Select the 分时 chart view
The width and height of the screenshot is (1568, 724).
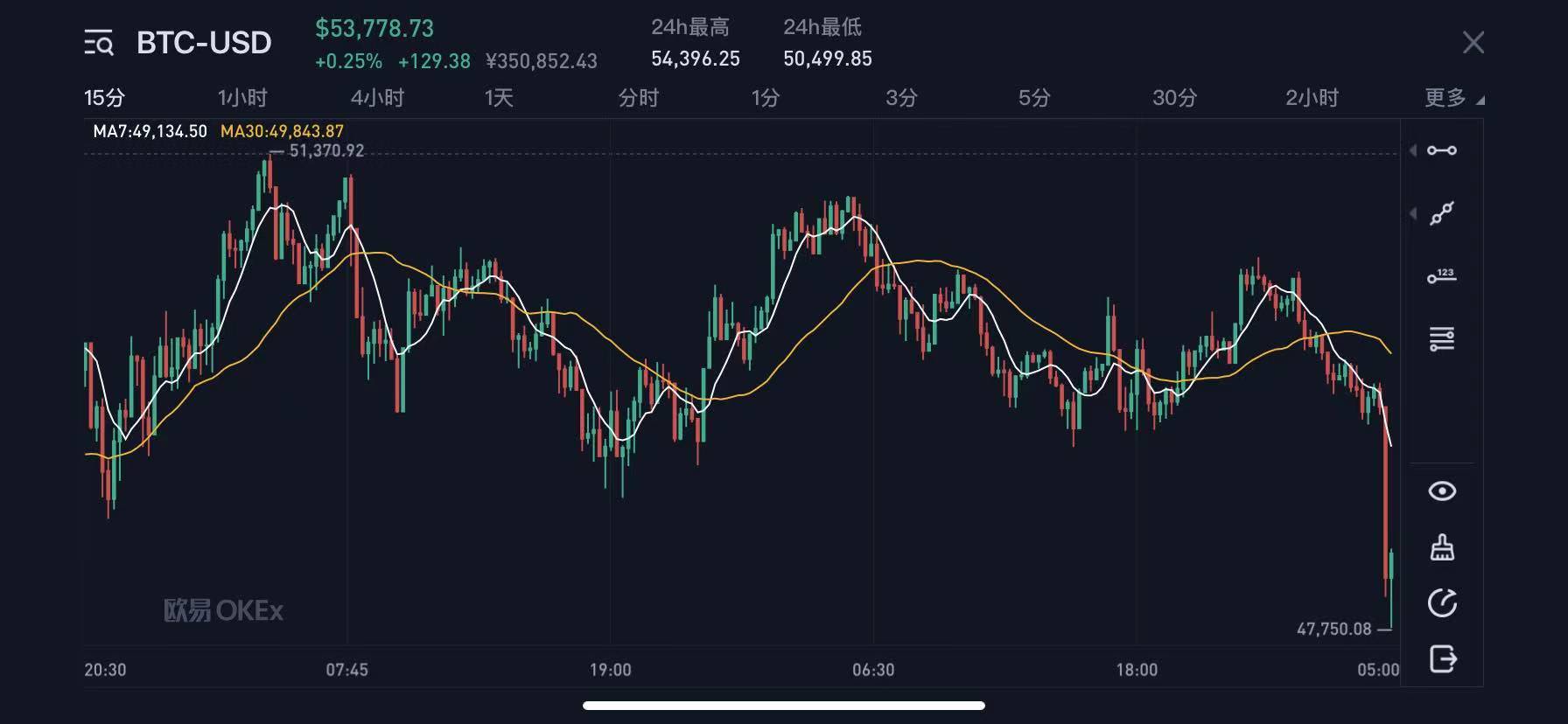(x=638, y=98)
